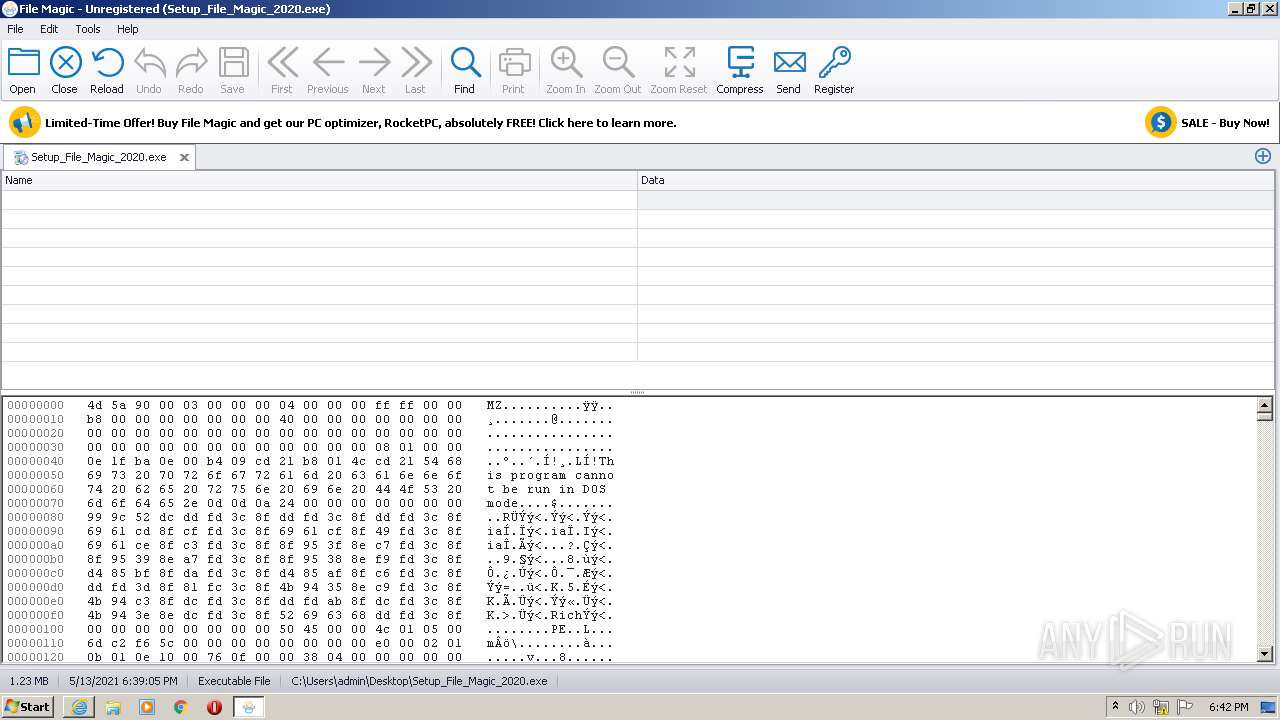Open the Edit menu
1280x720 pixels.
(49, 29)
